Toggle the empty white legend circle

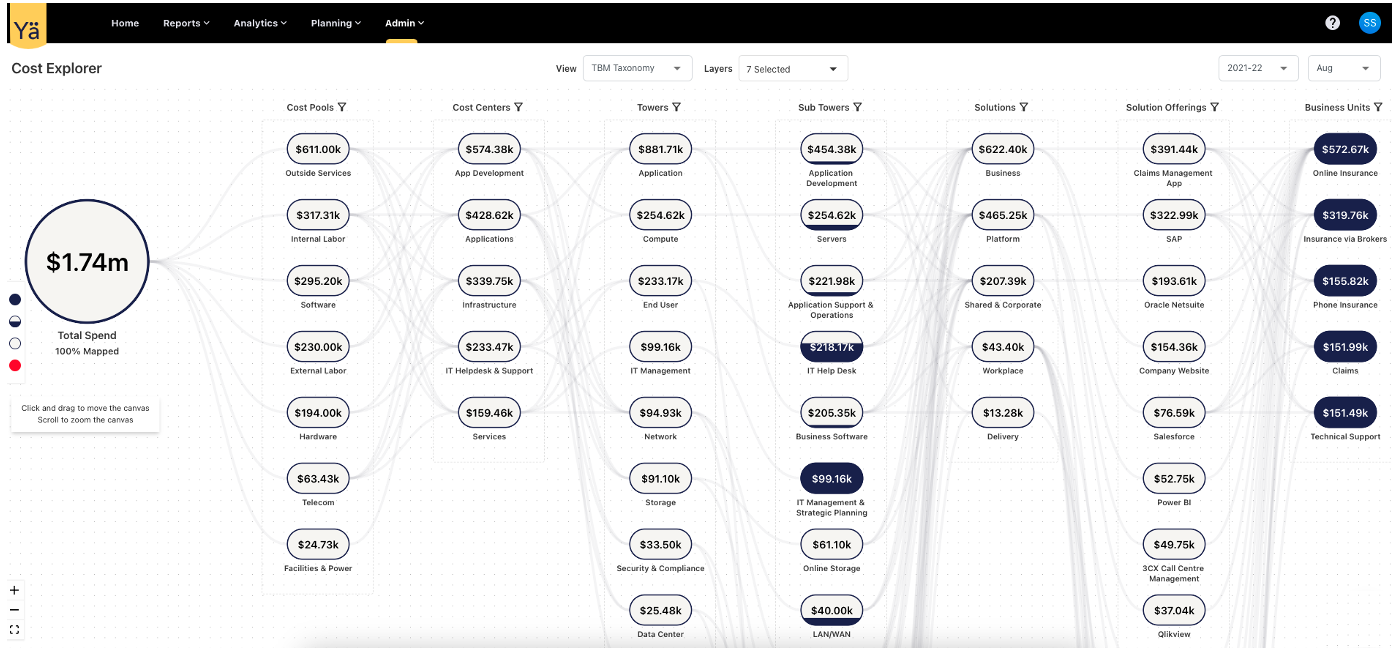[15, 343]
